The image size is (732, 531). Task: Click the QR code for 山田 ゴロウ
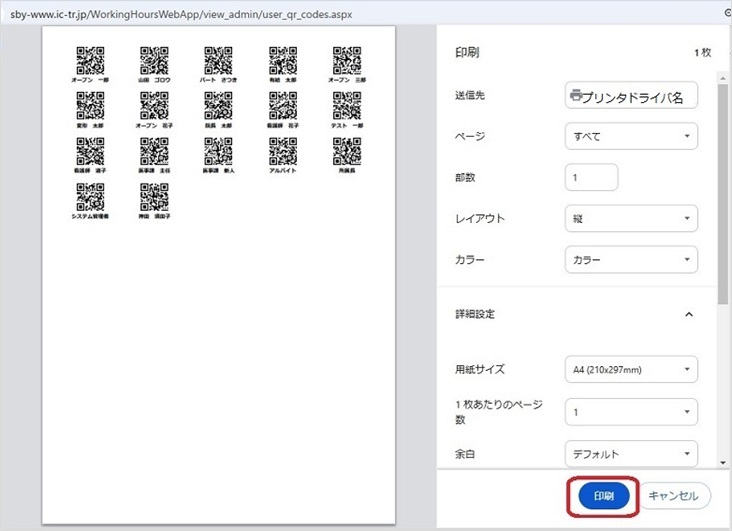point(154,60)
